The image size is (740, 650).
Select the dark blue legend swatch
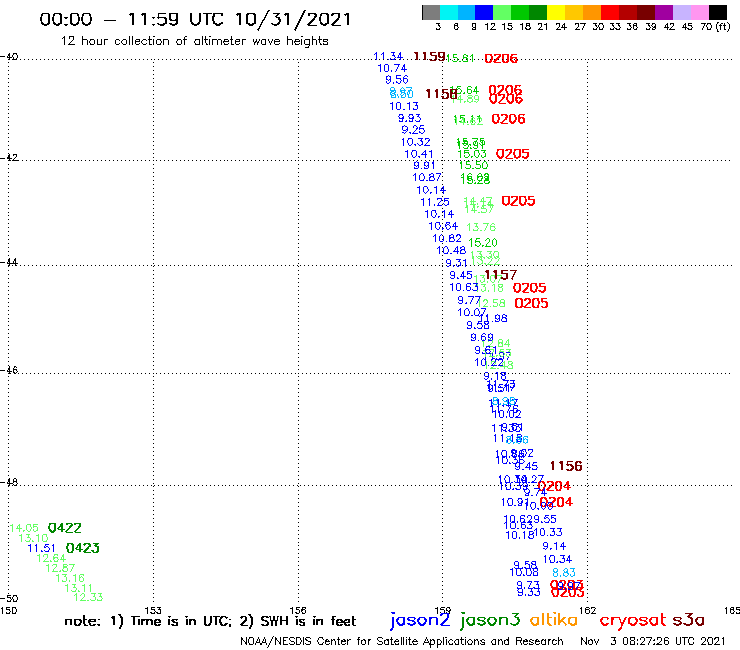coord(484,13)
